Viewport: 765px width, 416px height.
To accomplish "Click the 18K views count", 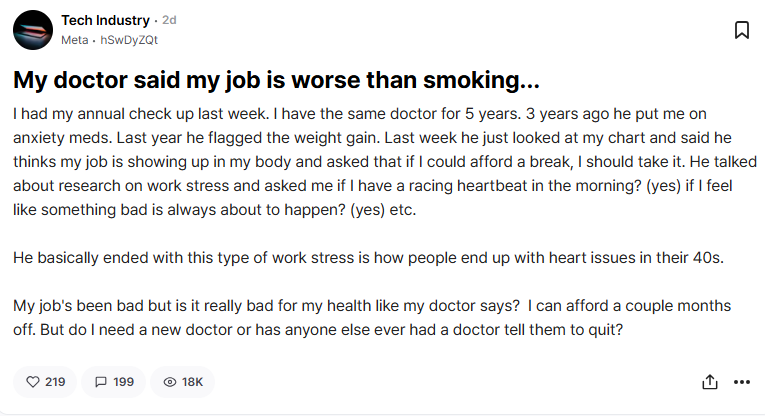I will coord(192,381).
